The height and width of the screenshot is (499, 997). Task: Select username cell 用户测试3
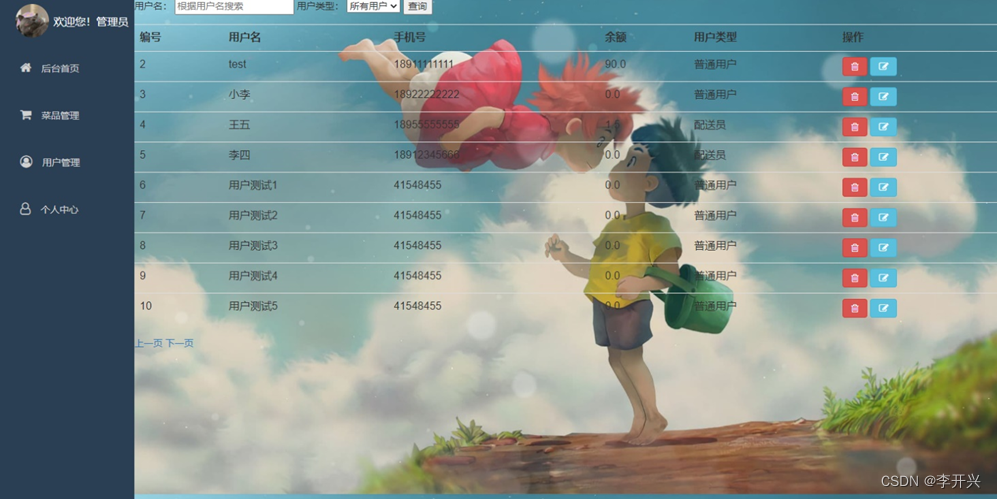(x=253, y=245)
